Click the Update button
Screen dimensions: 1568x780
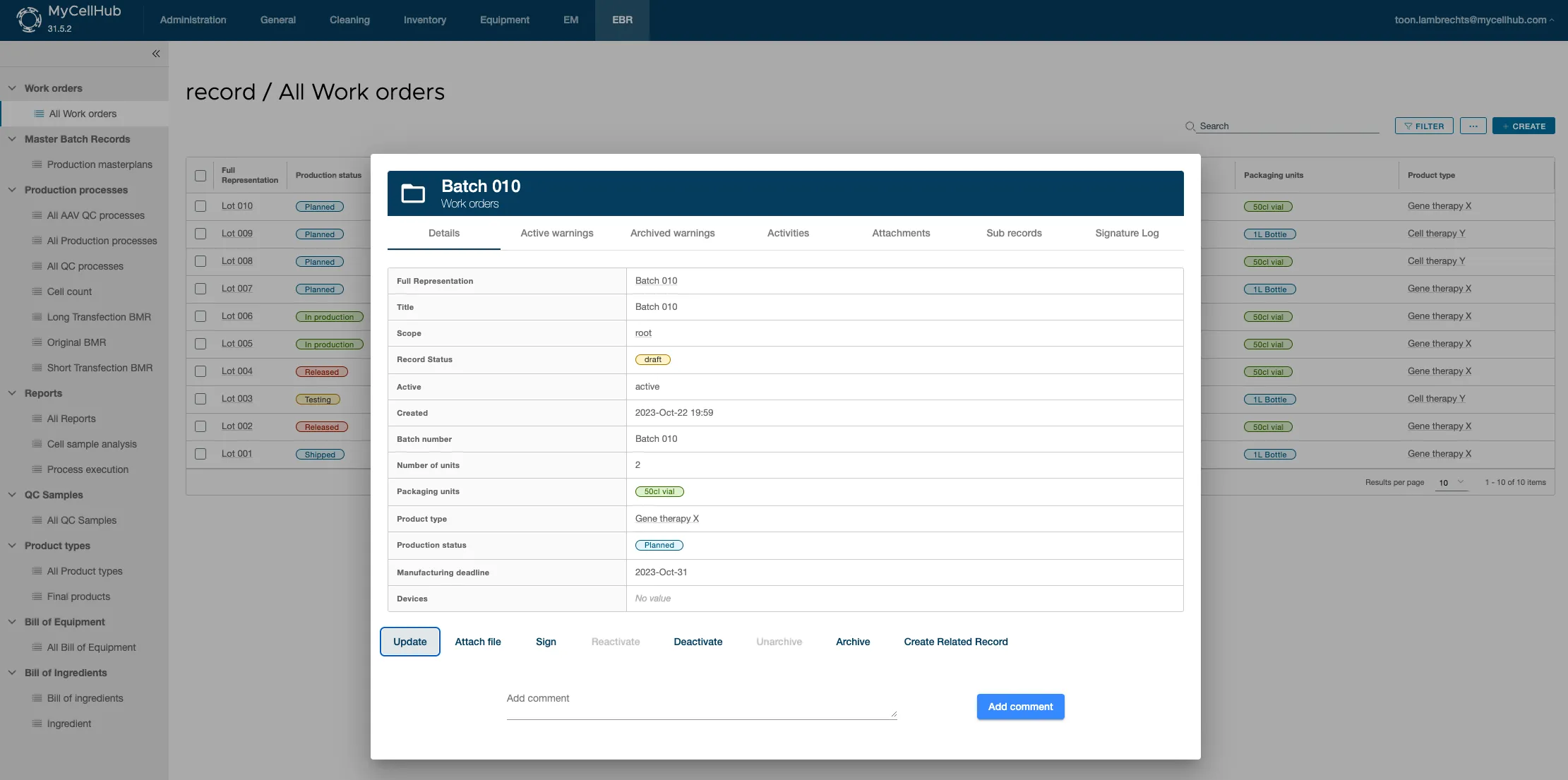[409, 642]
